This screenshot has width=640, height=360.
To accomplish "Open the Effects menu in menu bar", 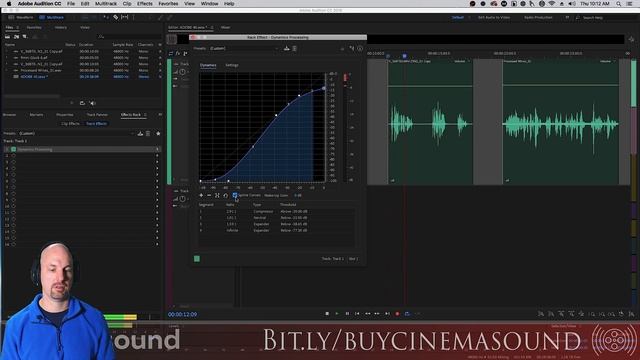I will point(144,4).
